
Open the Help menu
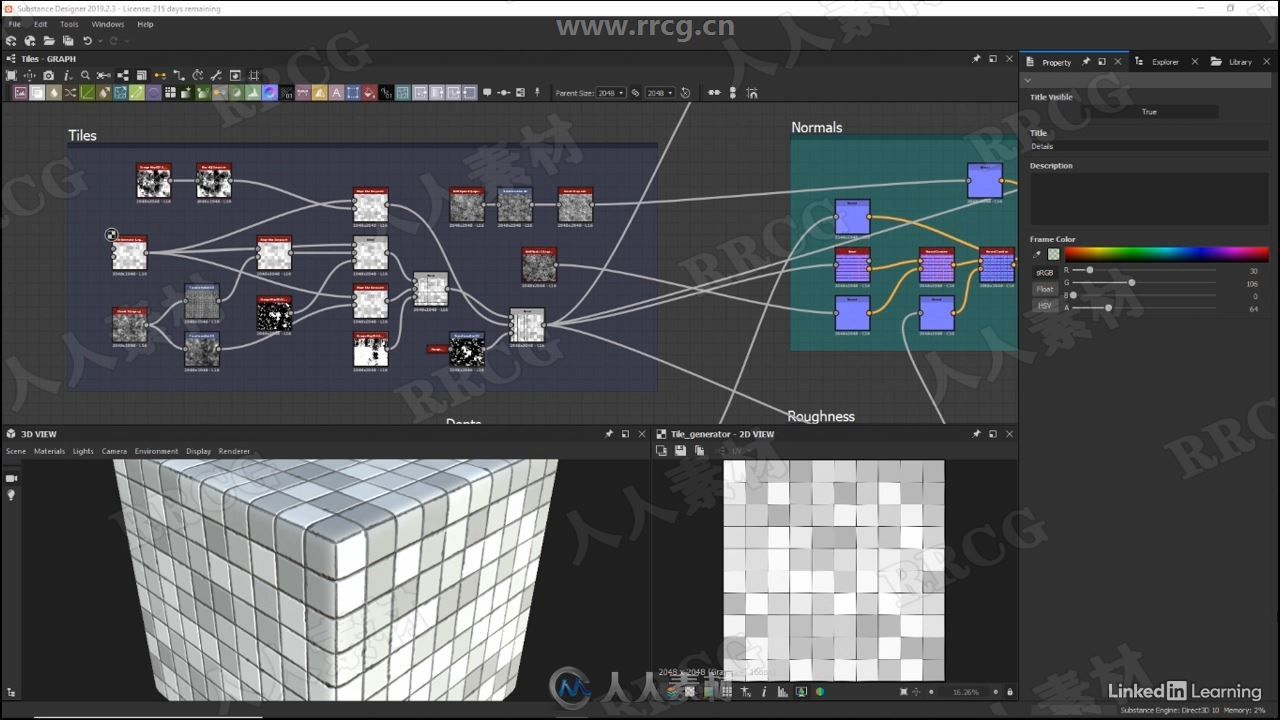145,24
